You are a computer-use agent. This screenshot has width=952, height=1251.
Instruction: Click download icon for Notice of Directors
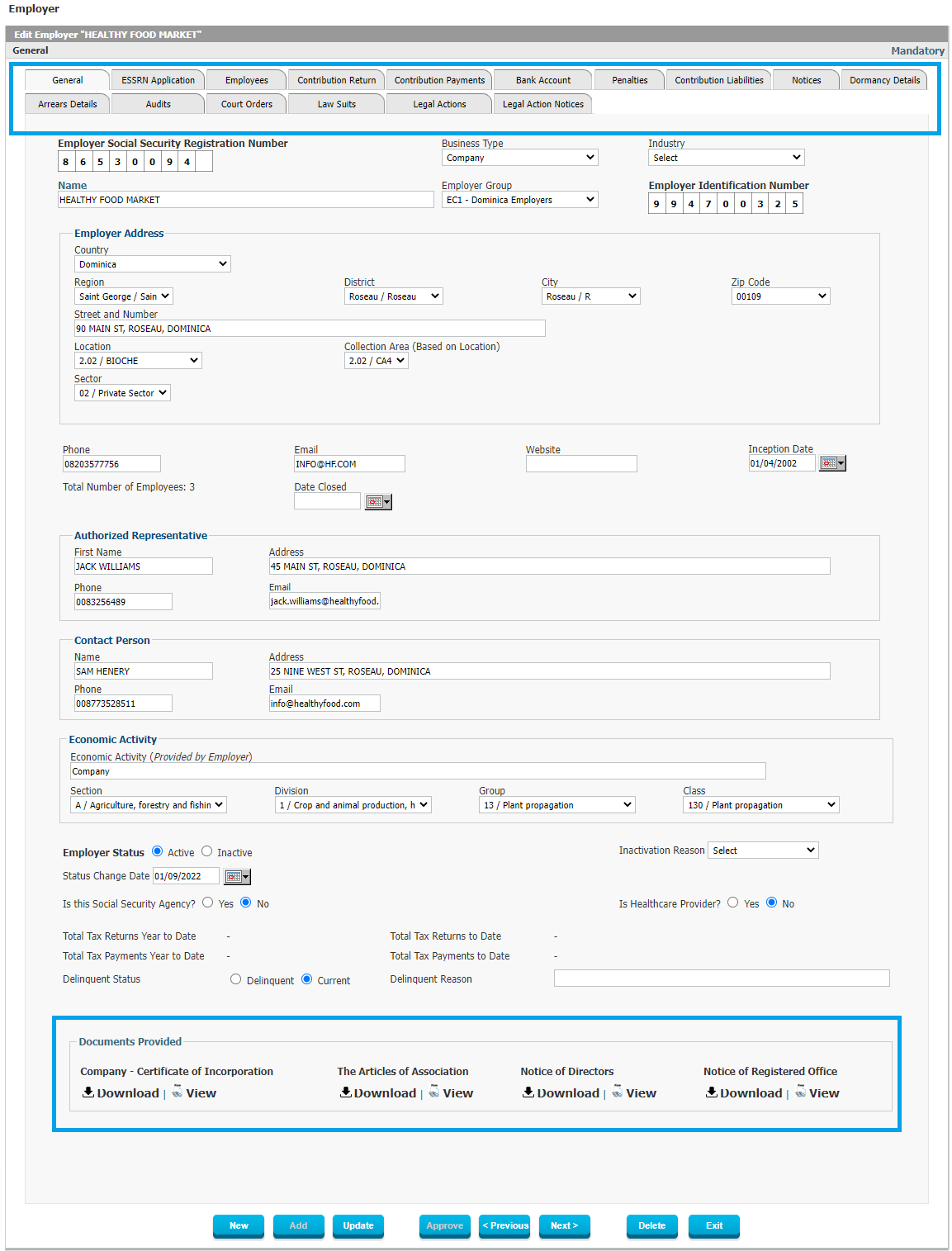tap(528, 1092)
